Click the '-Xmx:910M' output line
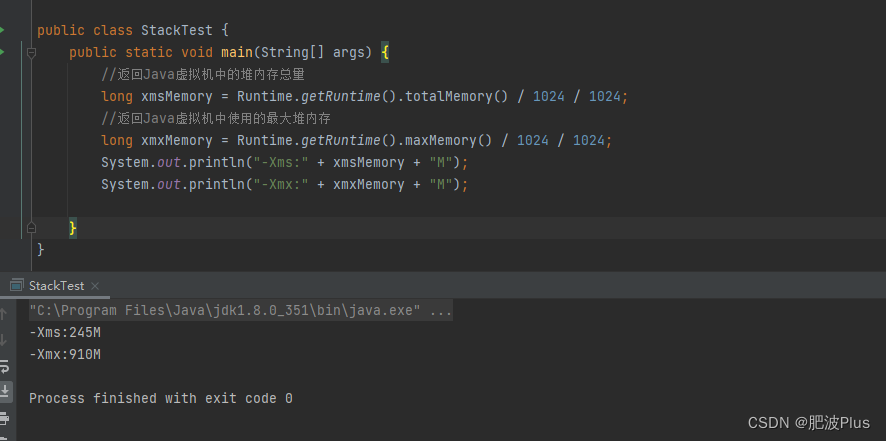Screen dimensions: 886x441 [65, 354]
